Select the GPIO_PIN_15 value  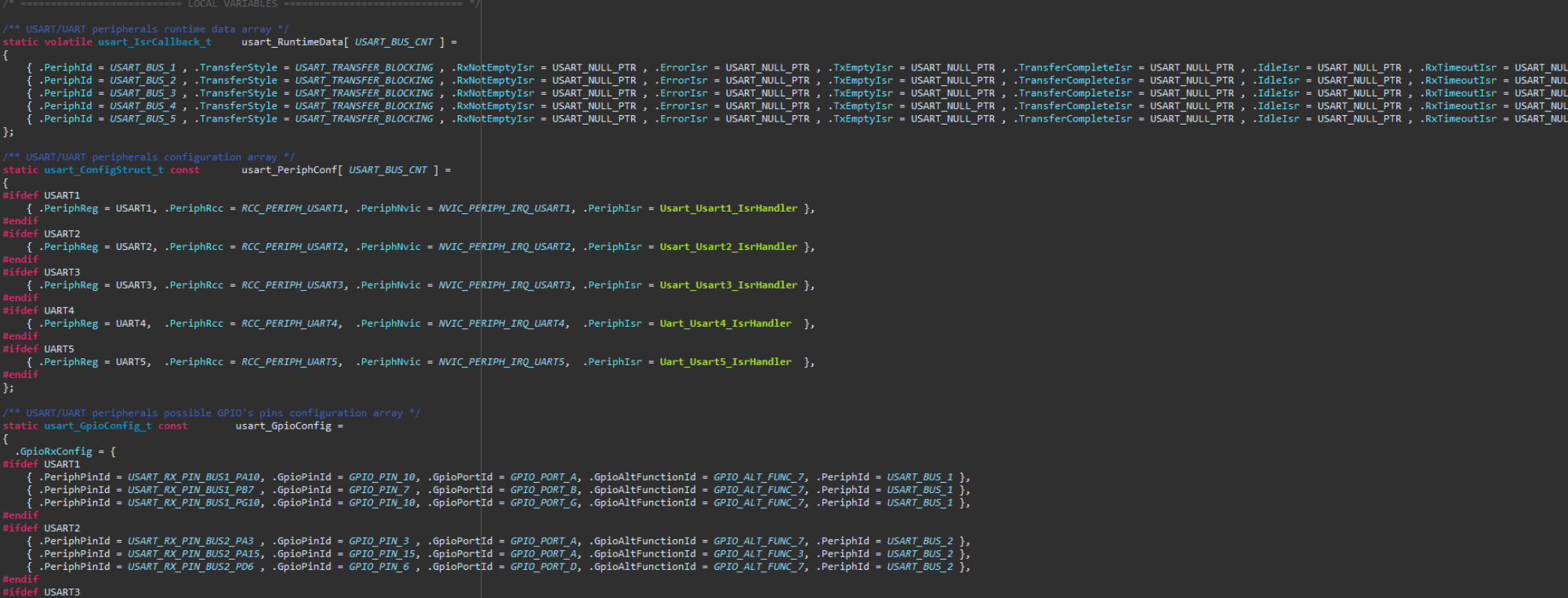coord(382,554)
